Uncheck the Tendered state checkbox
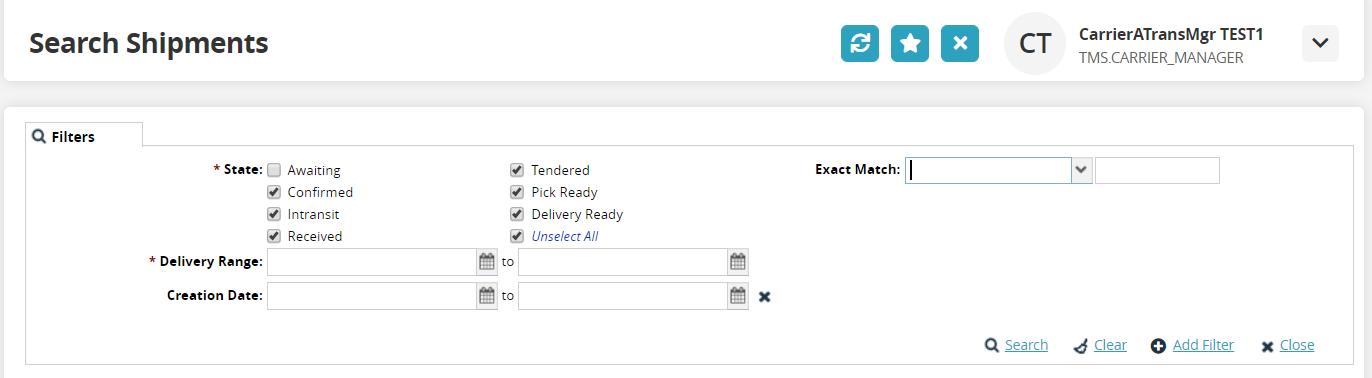 (517, 170)
